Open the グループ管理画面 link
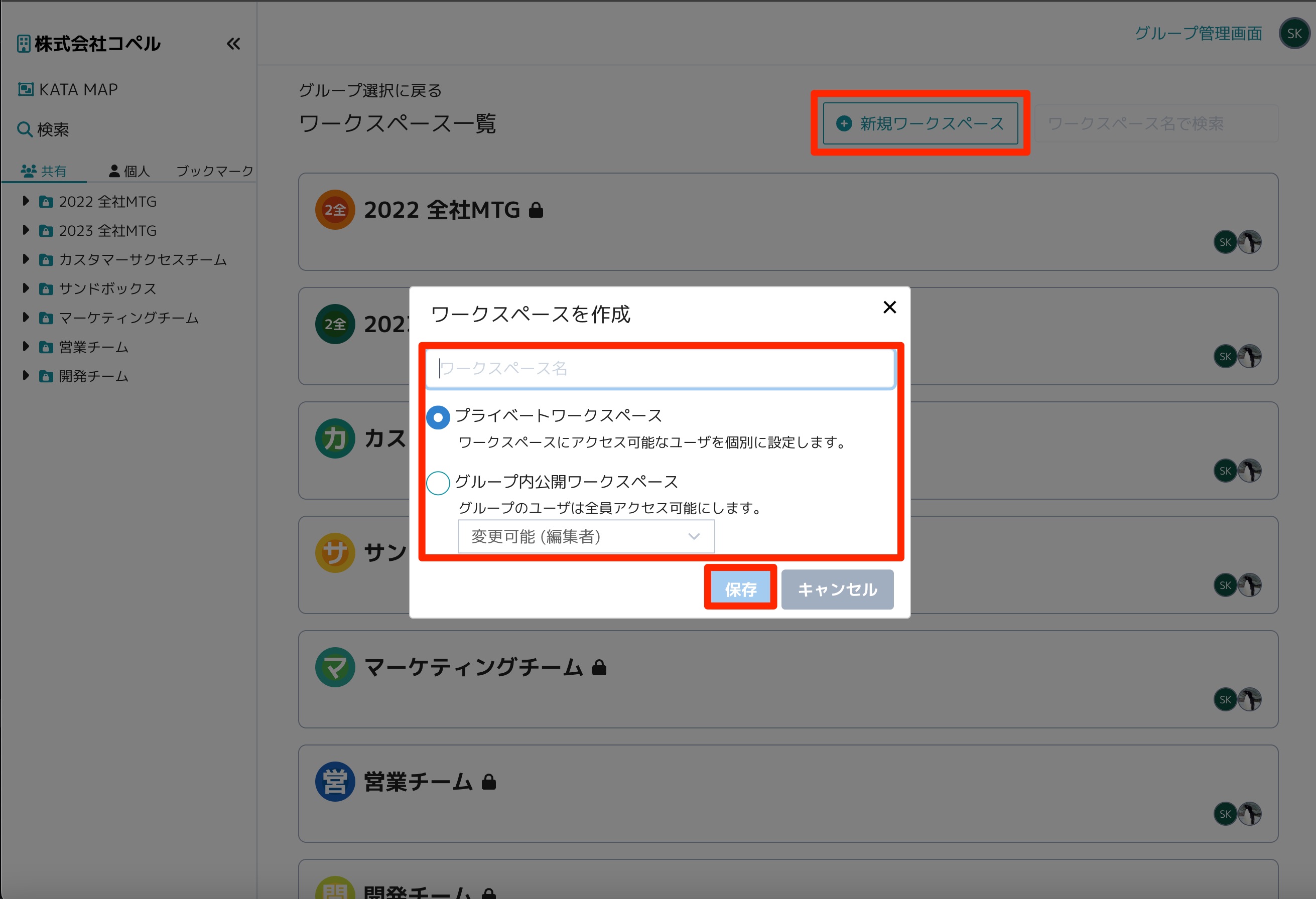Viewport: 1316px width, 899px height. coord(1198,34)
